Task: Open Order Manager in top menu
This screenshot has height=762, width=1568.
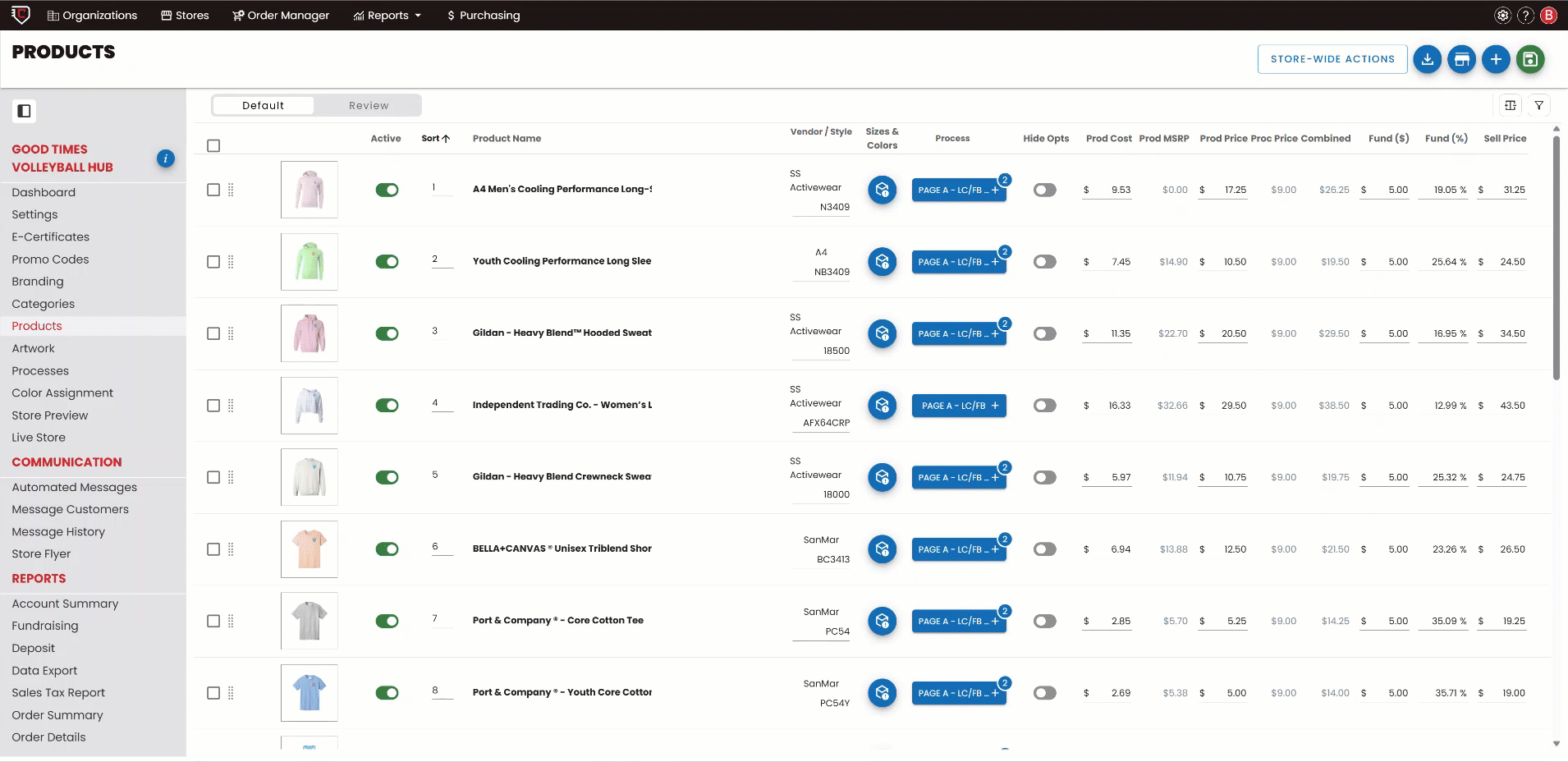Action: tap(281, 16)
